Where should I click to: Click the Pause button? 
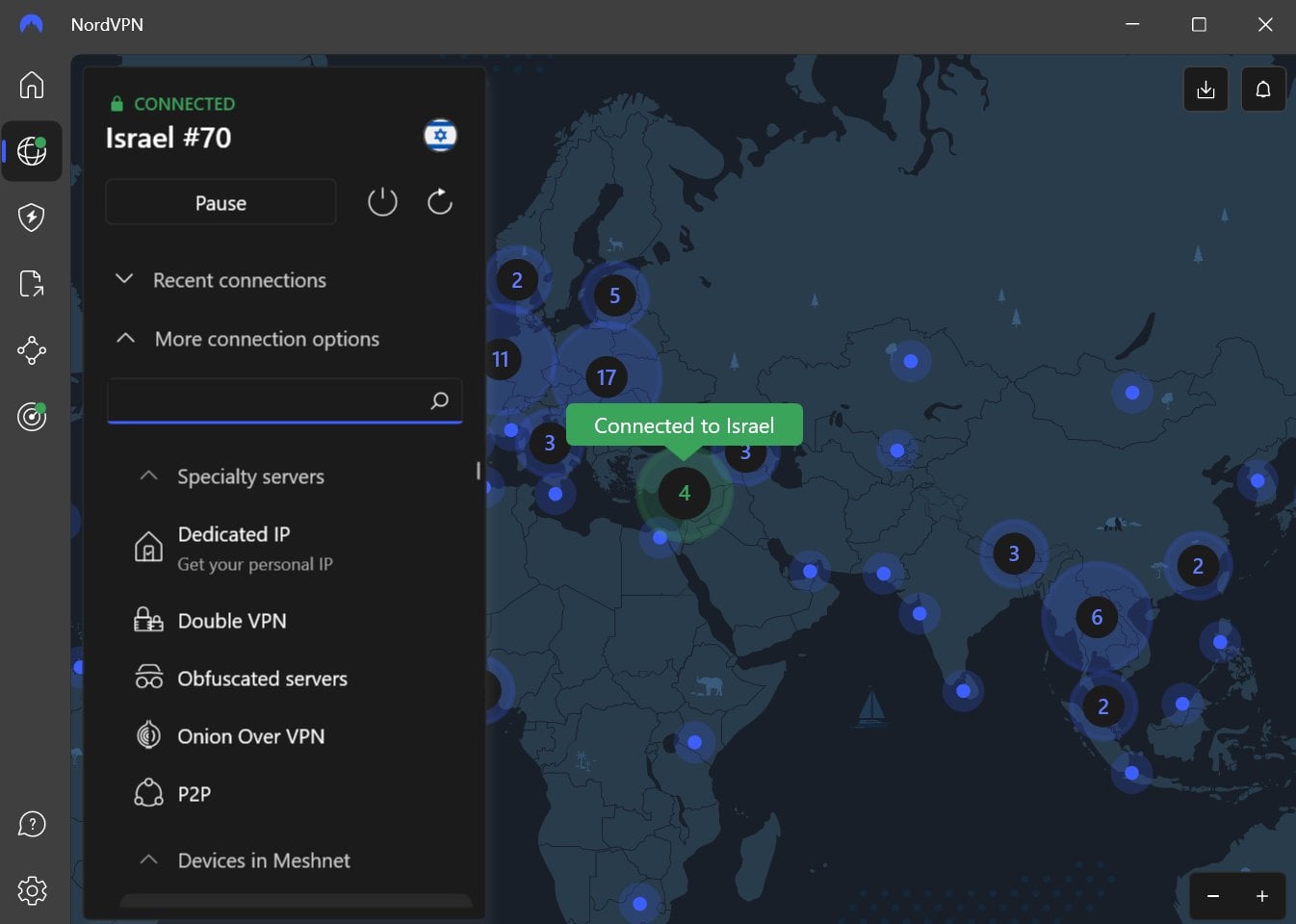click(x=220, y=202)
